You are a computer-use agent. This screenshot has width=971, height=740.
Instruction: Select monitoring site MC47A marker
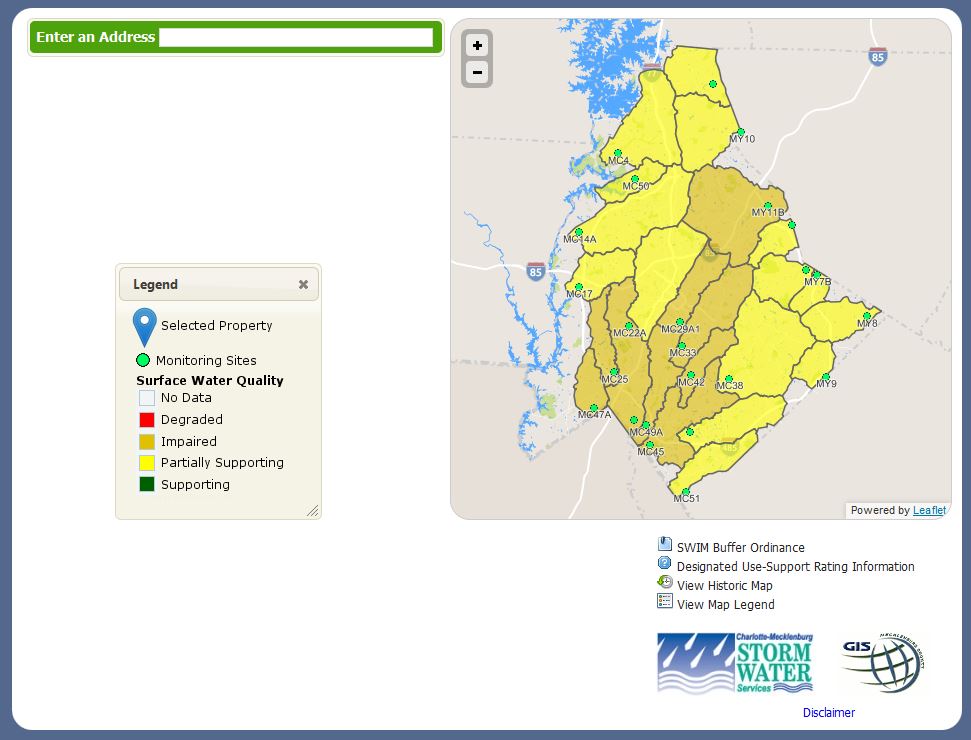click(593, 408)
